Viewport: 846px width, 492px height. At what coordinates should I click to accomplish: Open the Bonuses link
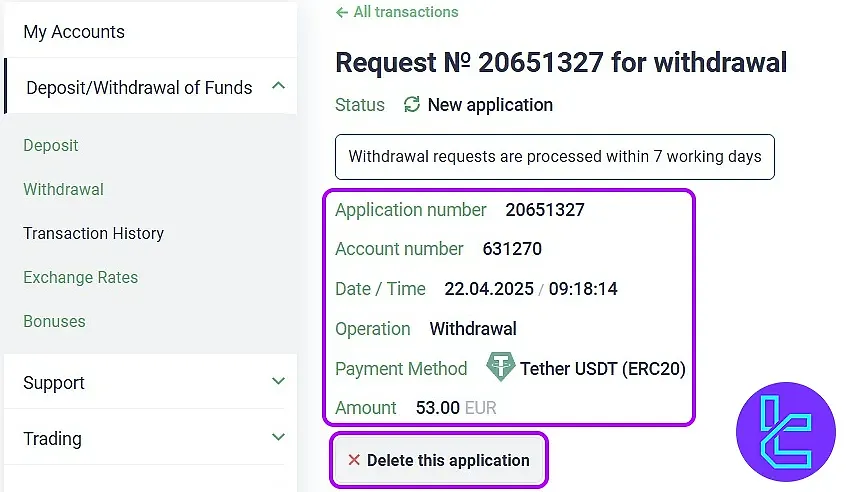(x=54, y=321)
